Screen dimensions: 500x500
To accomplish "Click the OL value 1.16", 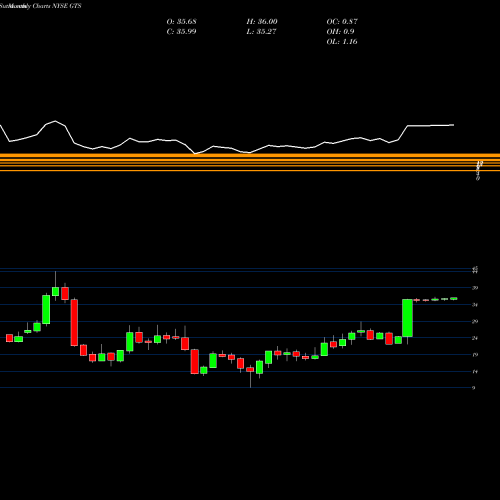I will point(350,42).
